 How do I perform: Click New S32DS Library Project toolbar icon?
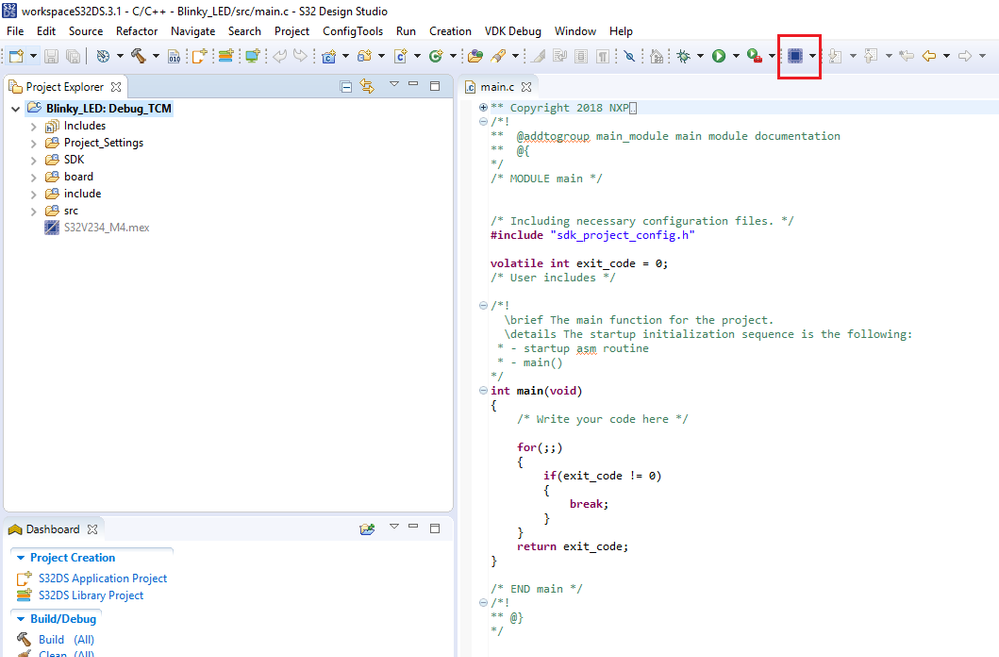[226, 56]
